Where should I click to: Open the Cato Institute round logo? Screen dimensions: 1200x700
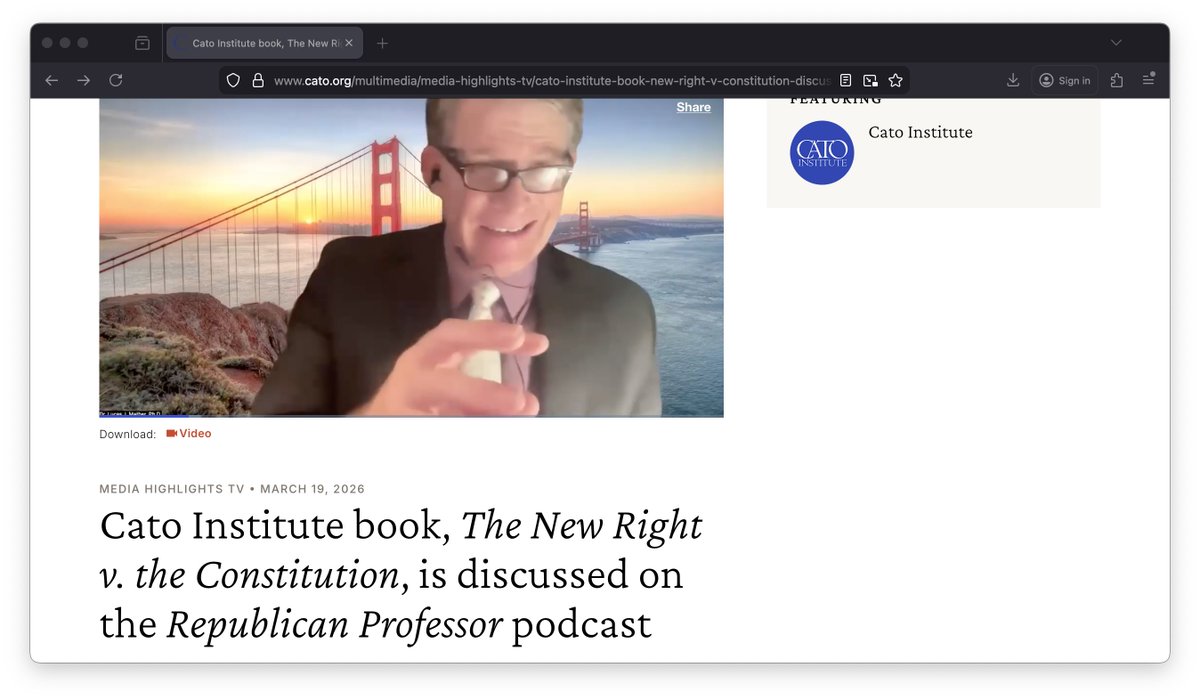click(x=822, y=153)
